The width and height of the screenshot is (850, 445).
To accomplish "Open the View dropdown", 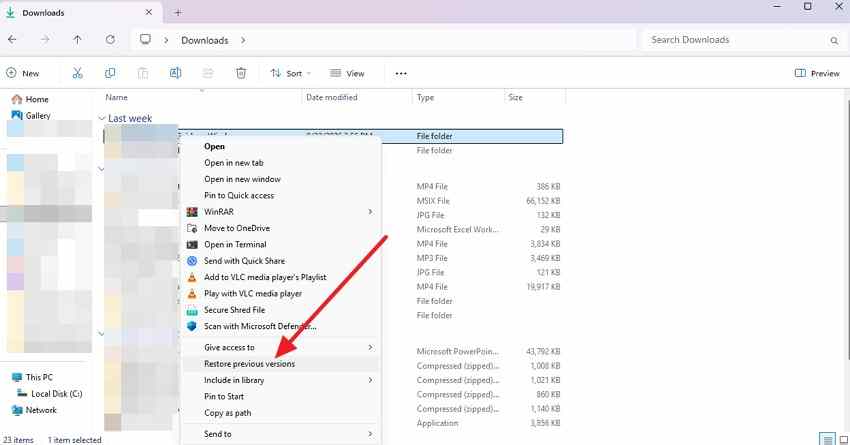I will click(347, 73).
